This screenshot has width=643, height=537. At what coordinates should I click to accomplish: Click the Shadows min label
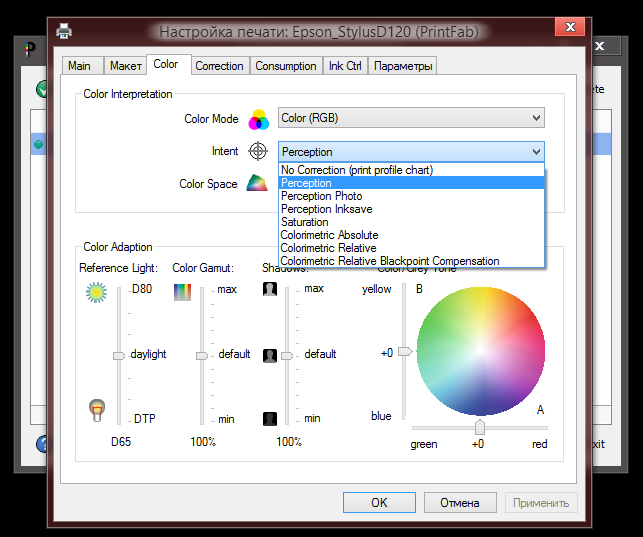(312, 419)
